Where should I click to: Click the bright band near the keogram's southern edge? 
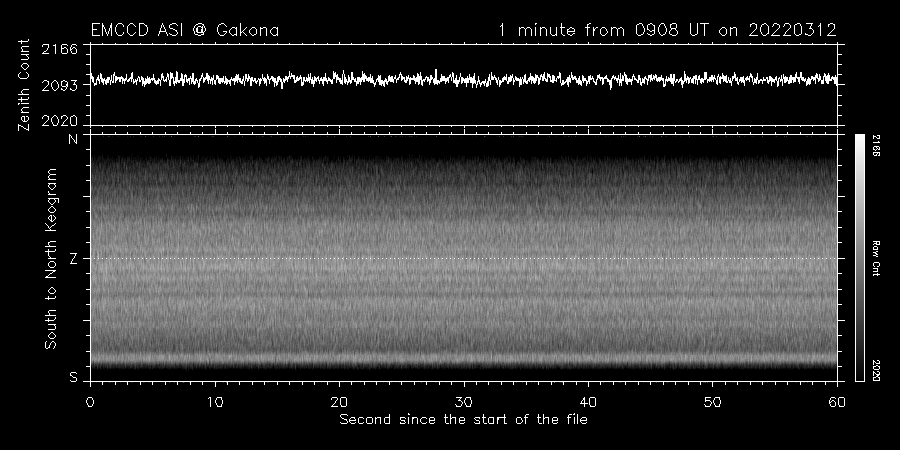pyautogui.click(x=464, y=359)
